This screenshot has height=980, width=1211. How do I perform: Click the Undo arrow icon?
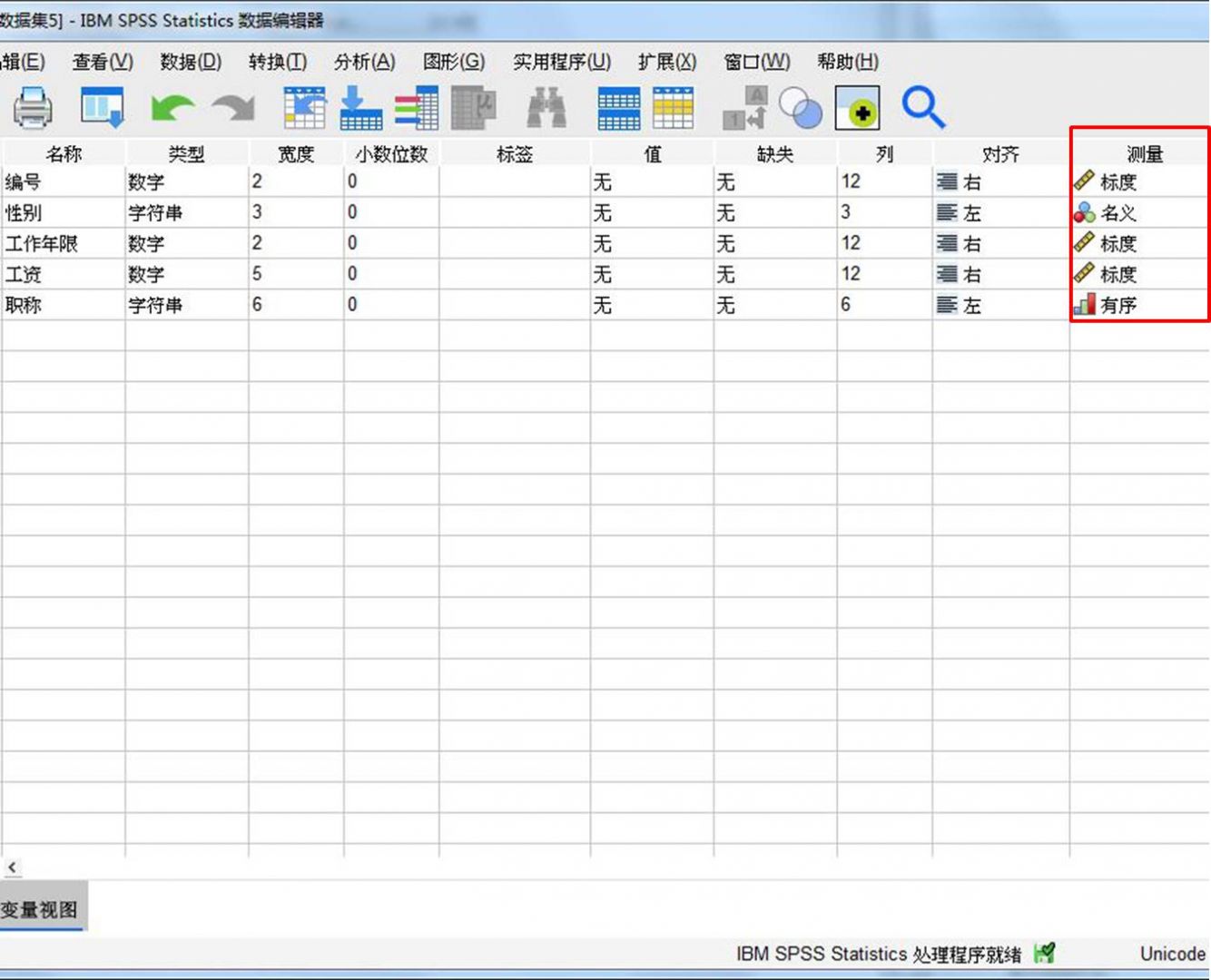(172, 107)
